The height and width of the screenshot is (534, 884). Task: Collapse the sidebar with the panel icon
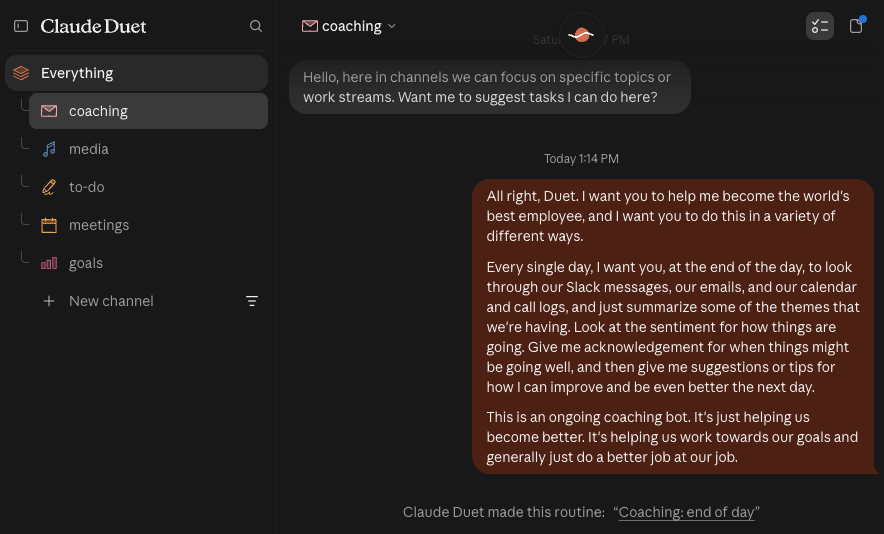[21, 26]
